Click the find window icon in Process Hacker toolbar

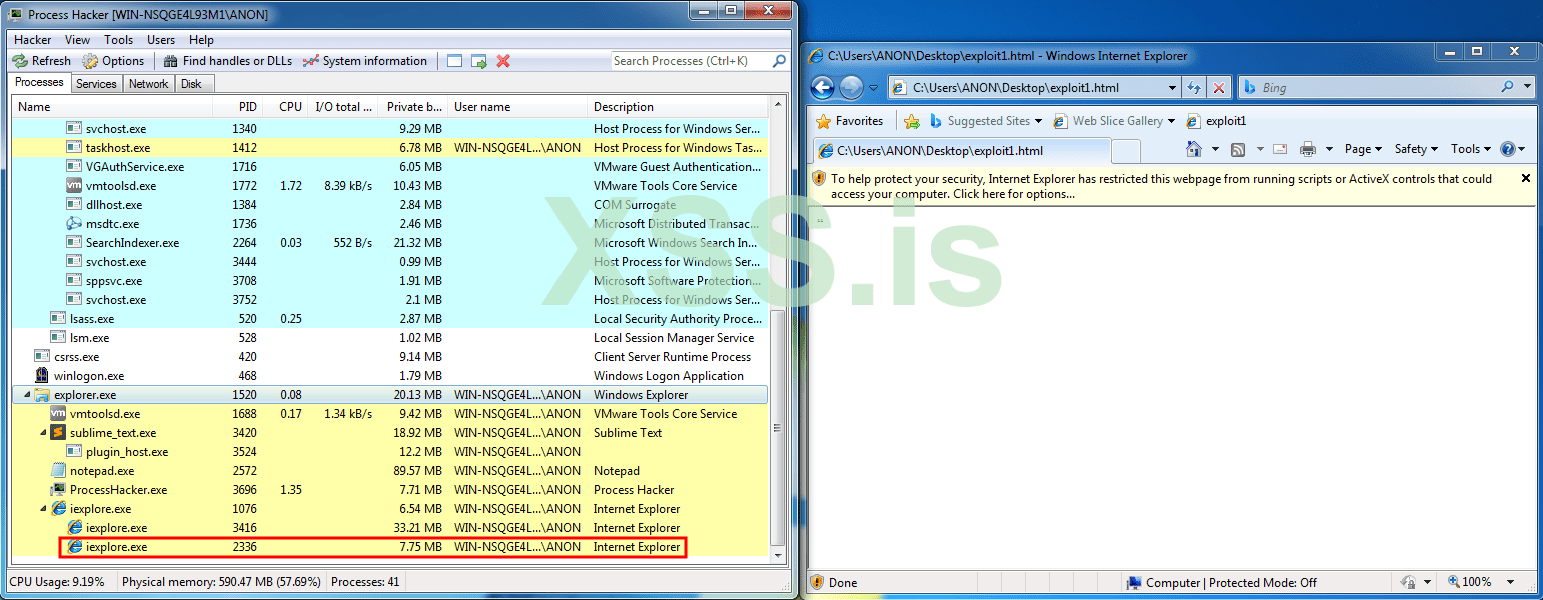click(455, 61)
